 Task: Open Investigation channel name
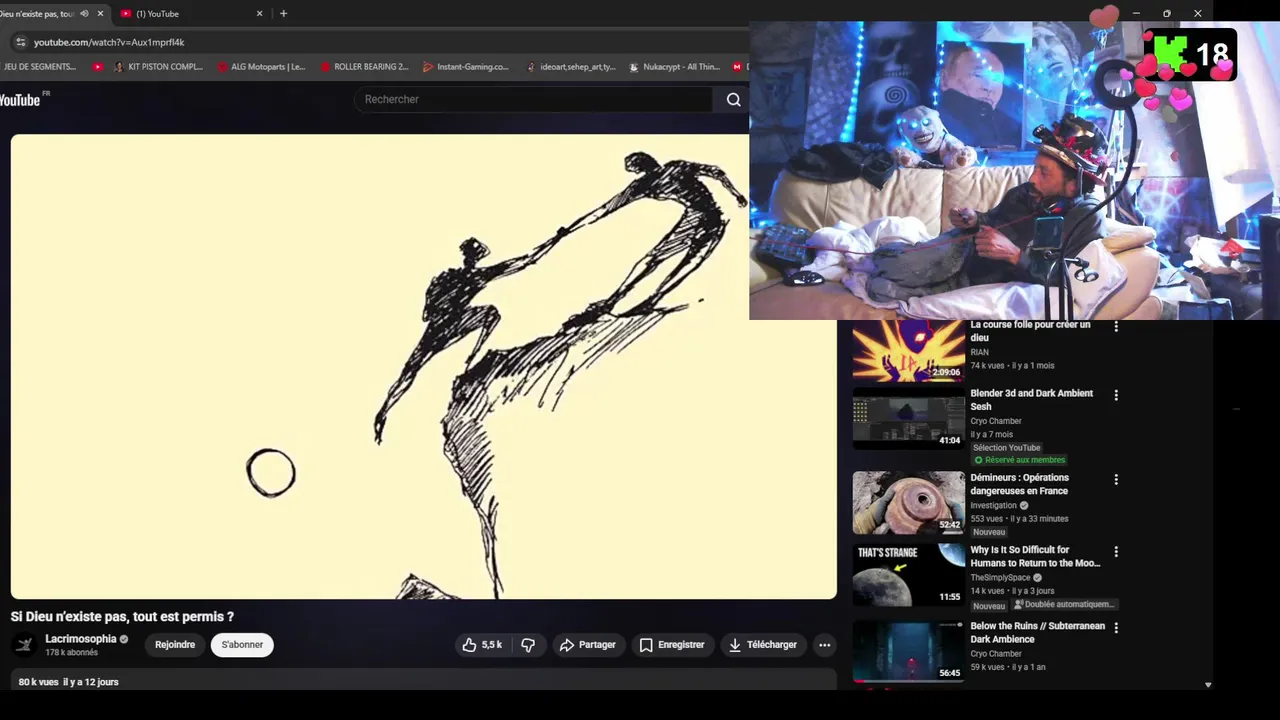(x=993, y=506)
